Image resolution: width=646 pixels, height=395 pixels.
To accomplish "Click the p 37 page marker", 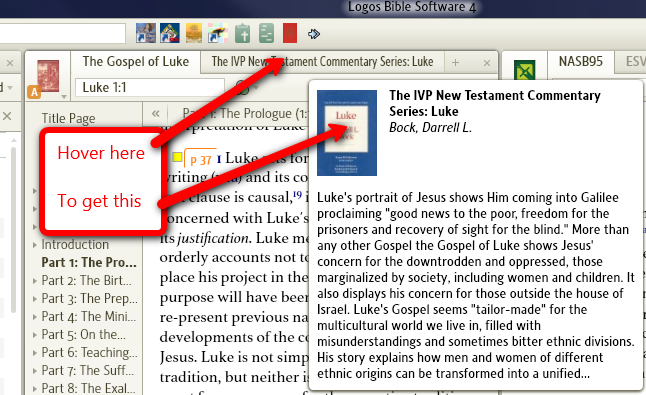I will (201, 160).
